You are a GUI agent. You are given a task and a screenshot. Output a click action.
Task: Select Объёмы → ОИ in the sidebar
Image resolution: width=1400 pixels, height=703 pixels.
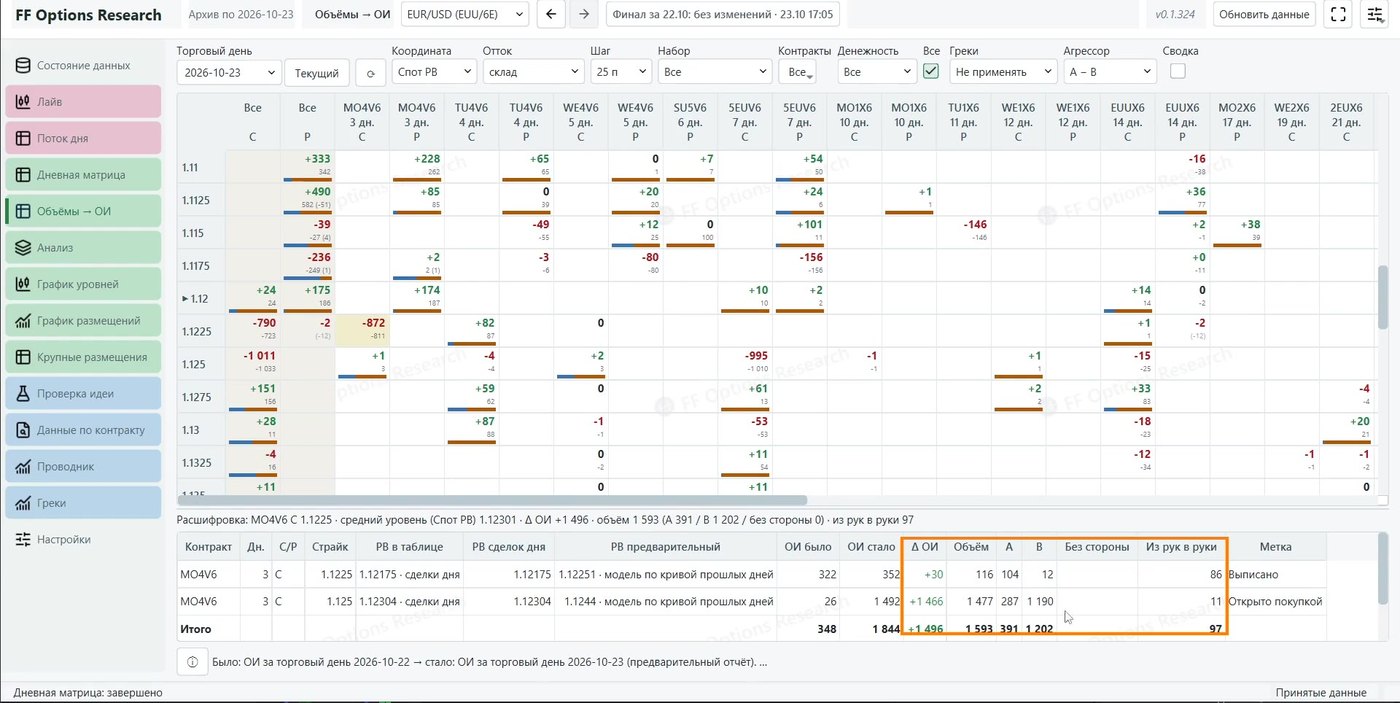pos(84,211)
